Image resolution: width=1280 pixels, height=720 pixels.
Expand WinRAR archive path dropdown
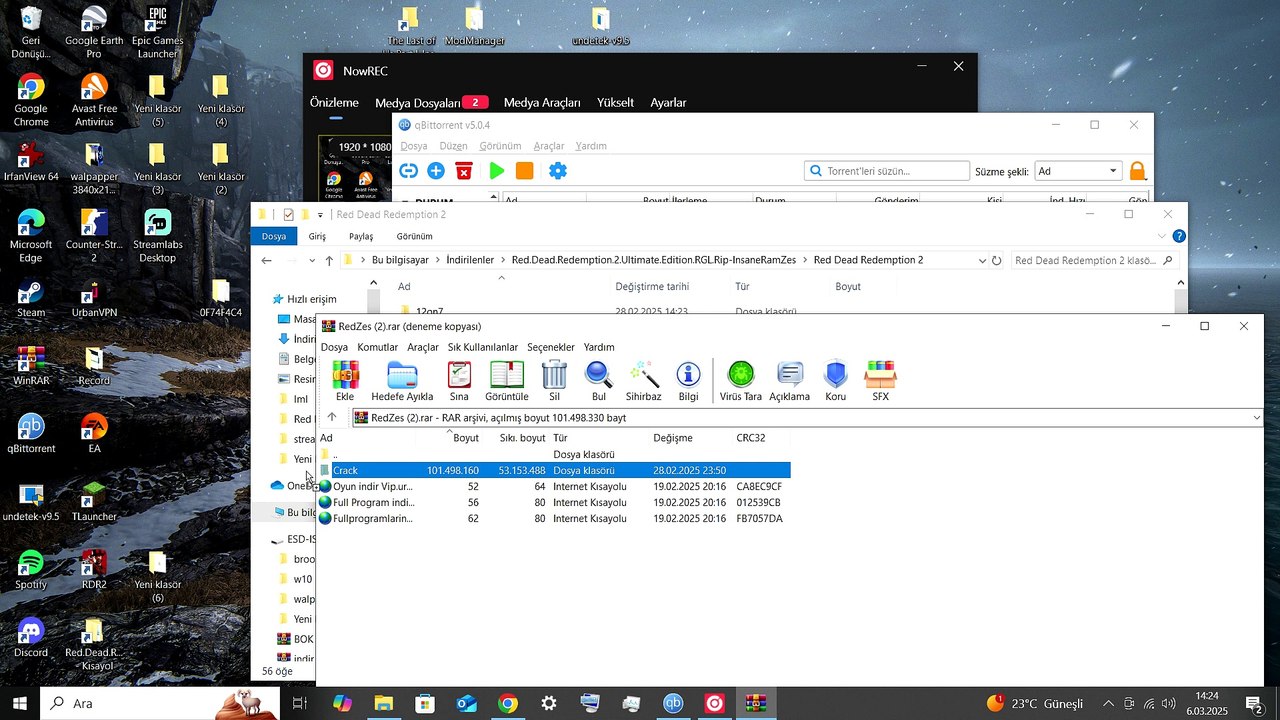pyautogui.click(x=1256, y=418)
